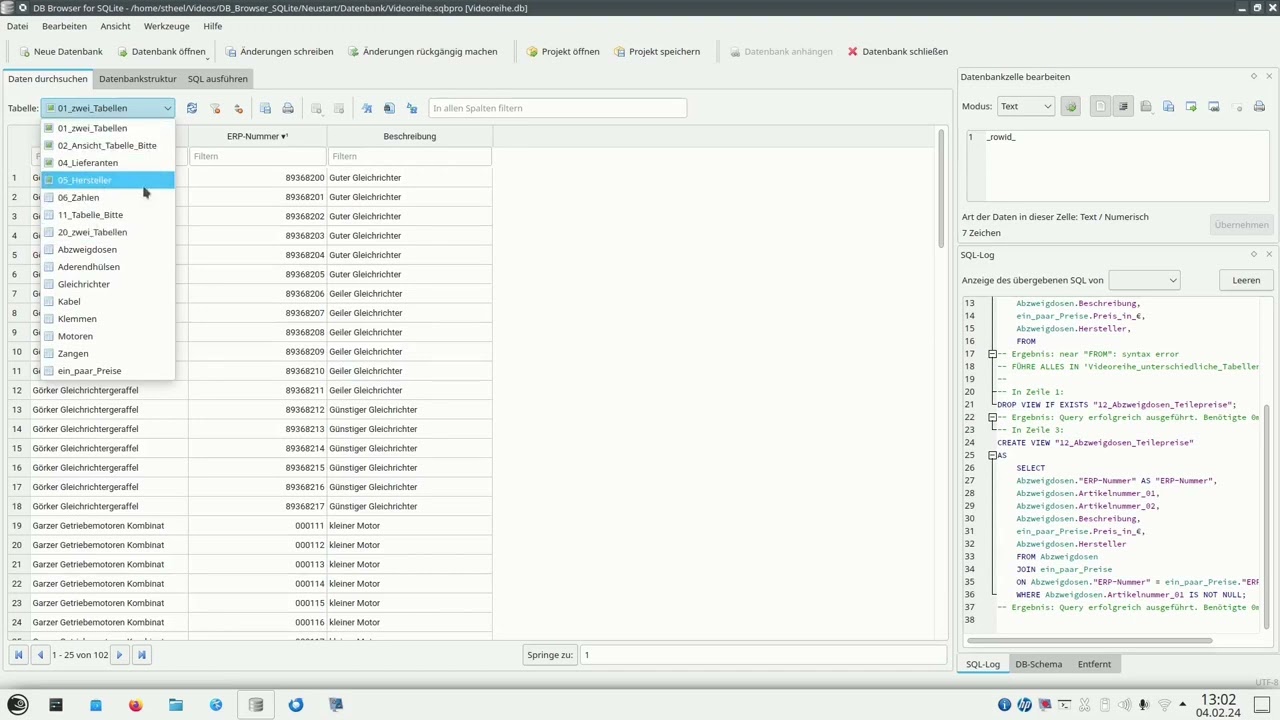Viewport: 1280px width, 720px height.
Task: Clear all filters funnel icon
Action: pyautogui.click(x=215, y=108)
